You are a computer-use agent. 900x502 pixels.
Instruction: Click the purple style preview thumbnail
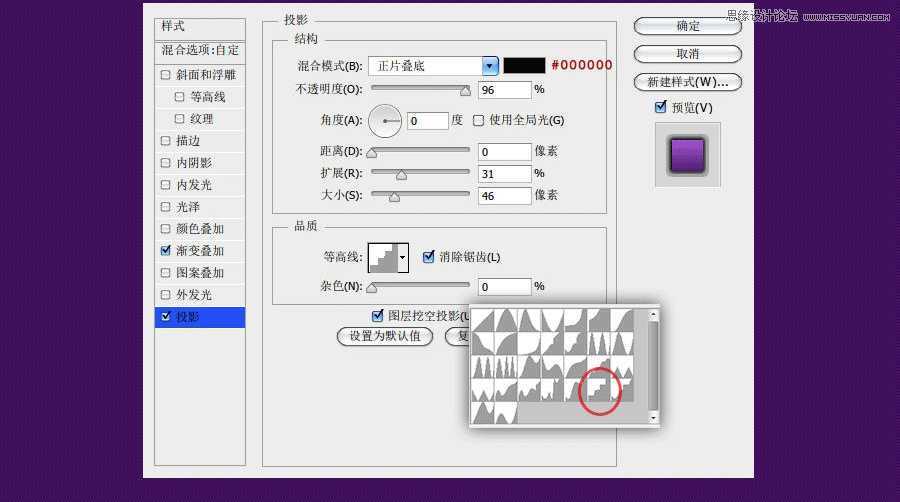687,154
